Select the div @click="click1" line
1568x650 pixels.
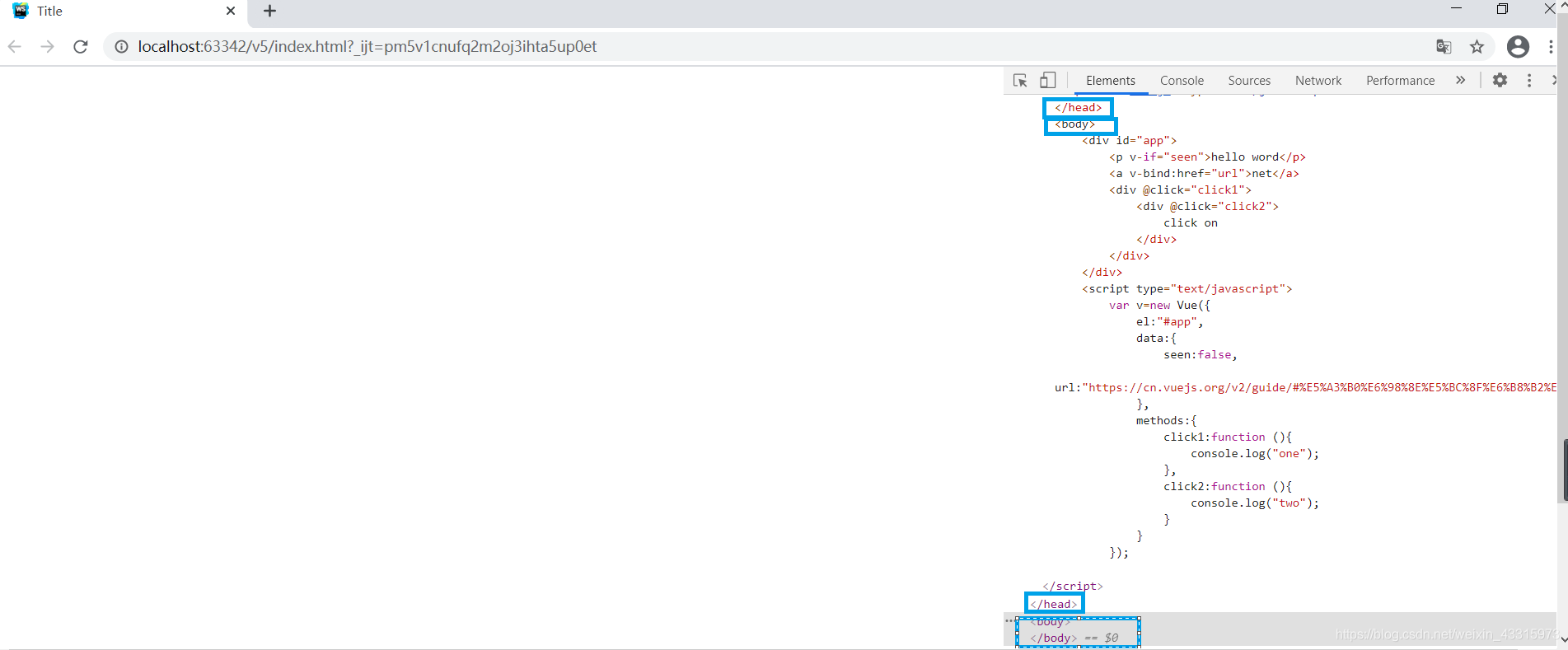point(1180,189)
